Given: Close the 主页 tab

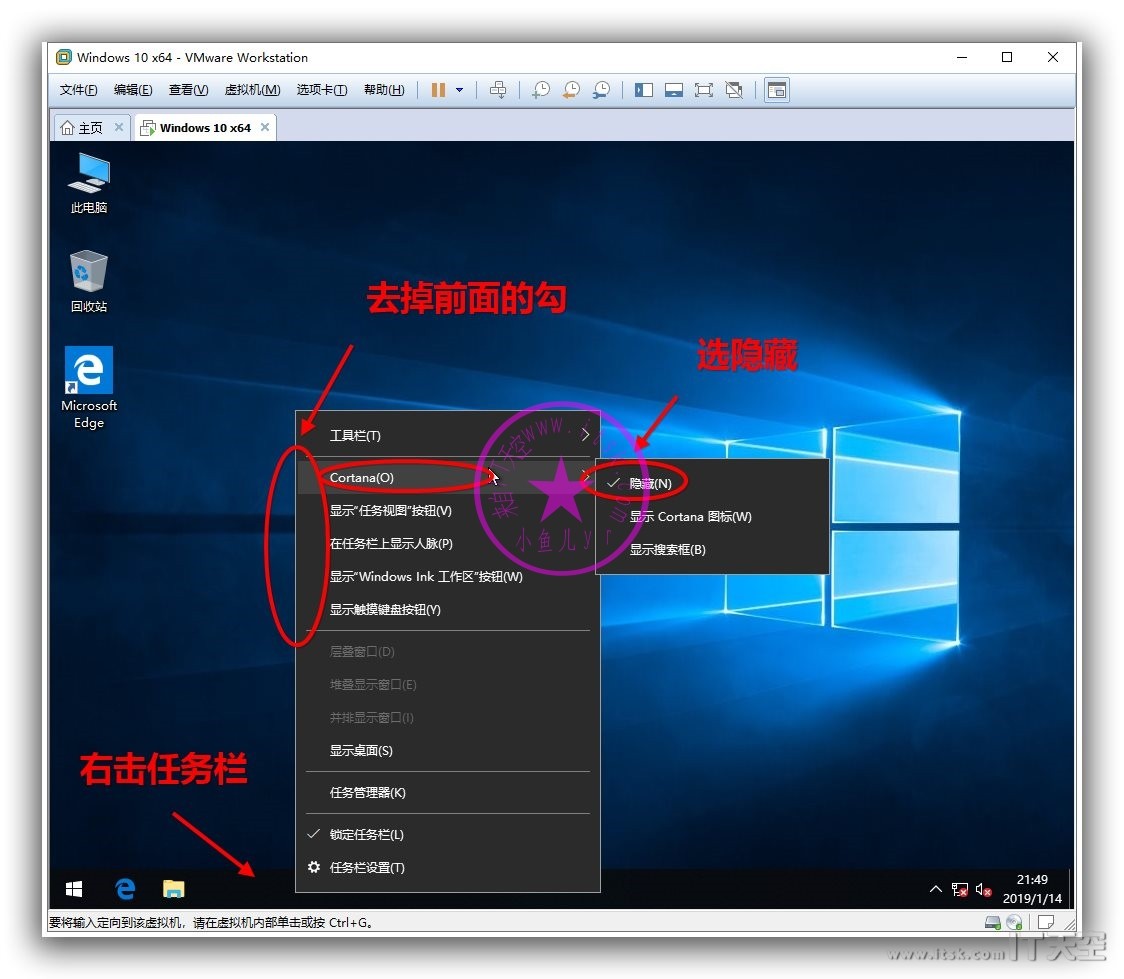Looking at the screenshot, I should [119, 127].
